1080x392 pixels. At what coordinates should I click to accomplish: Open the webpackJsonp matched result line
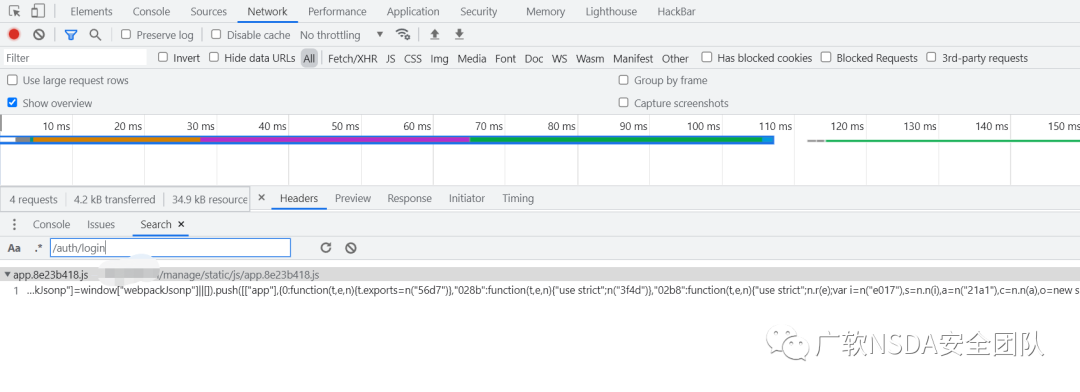coord(540,291)
